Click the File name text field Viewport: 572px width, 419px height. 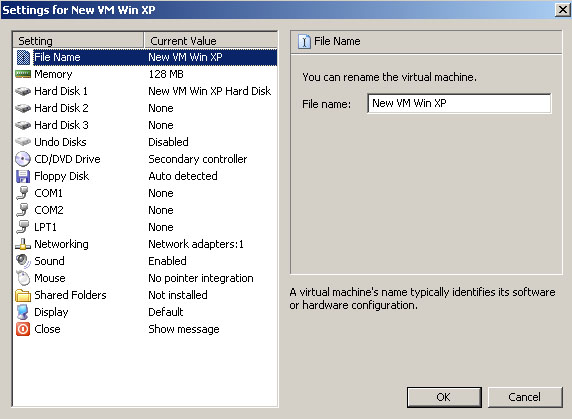click(x=459, y=104)
